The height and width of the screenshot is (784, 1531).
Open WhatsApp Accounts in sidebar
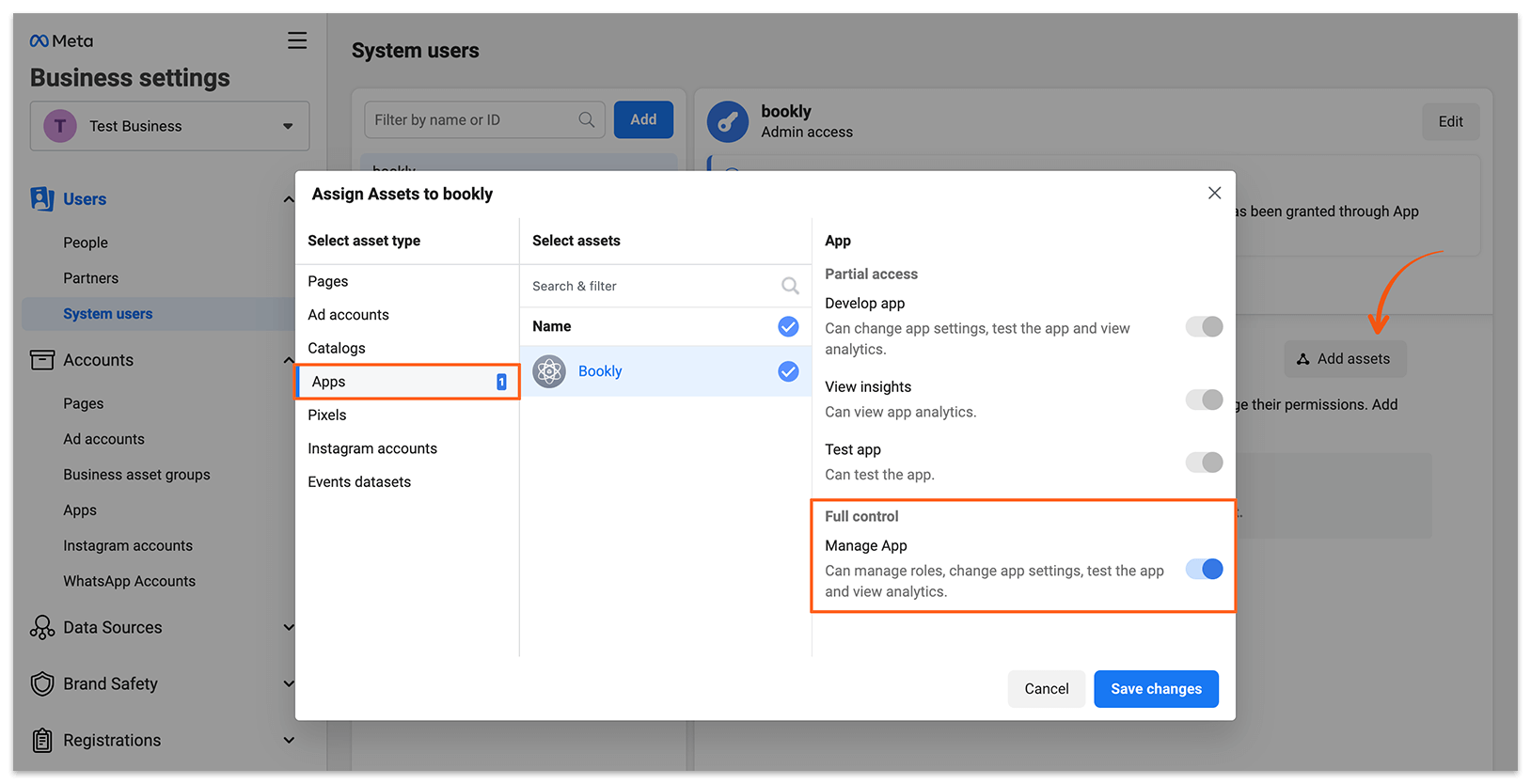[x=130, y=582]
